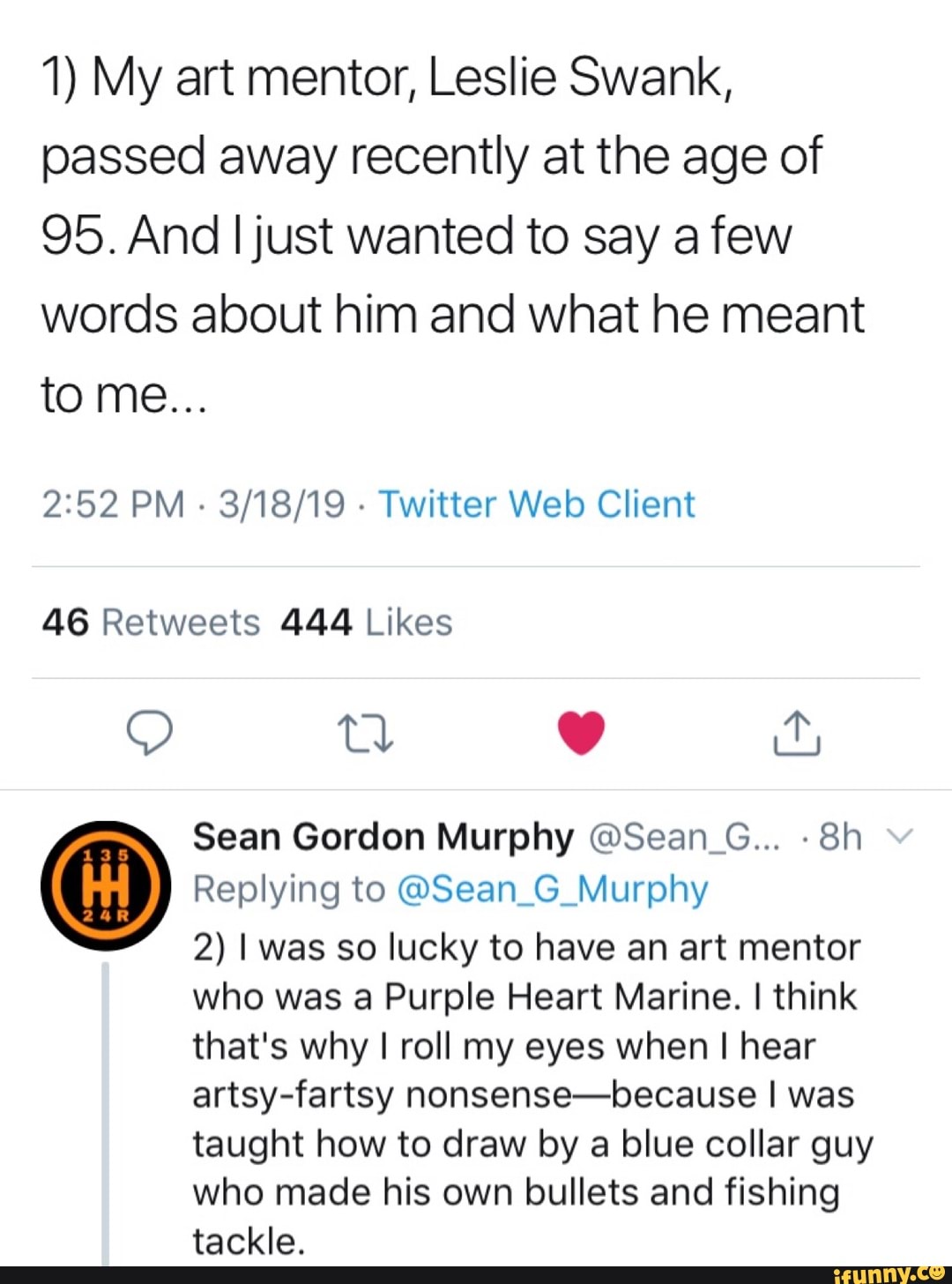Unlike the tweet via the red heart
952x1284 pixels.
click(582, 733)
